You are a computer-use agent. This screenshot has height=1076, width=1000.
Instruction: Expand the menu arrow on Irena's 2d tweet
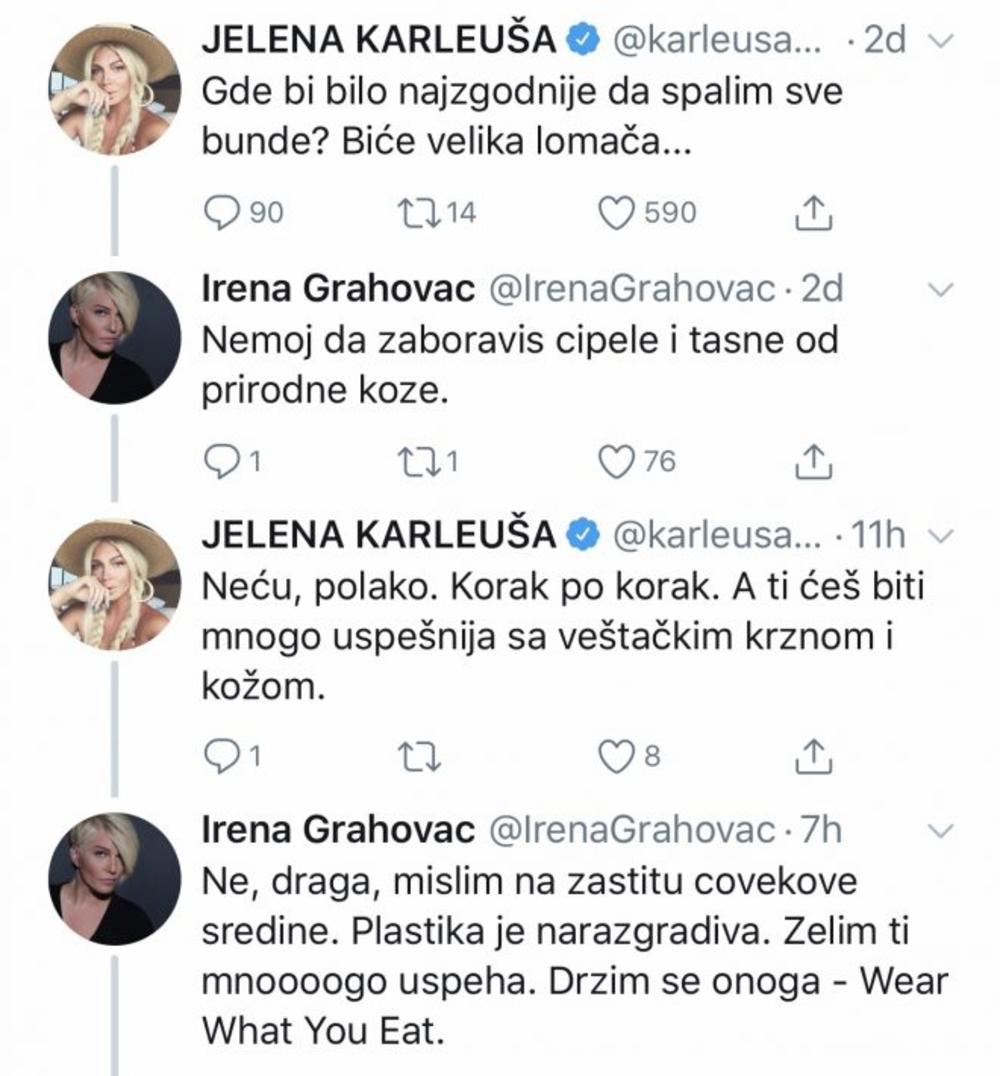pos(939,289)
